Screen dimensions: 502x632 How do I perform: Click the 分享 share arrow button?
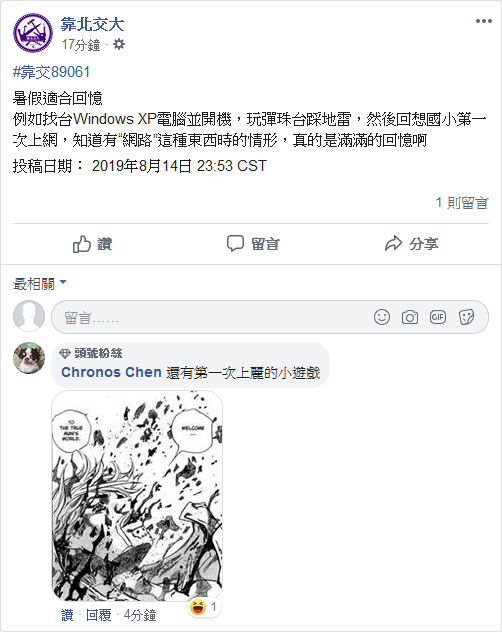411,243
